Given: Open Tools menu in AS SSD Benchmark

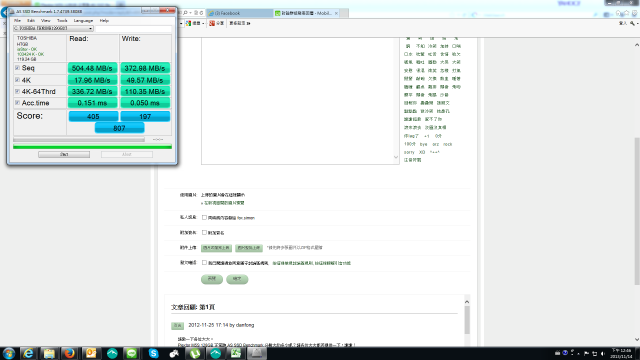Looking at the screenshot, I should tap(62, 20).
